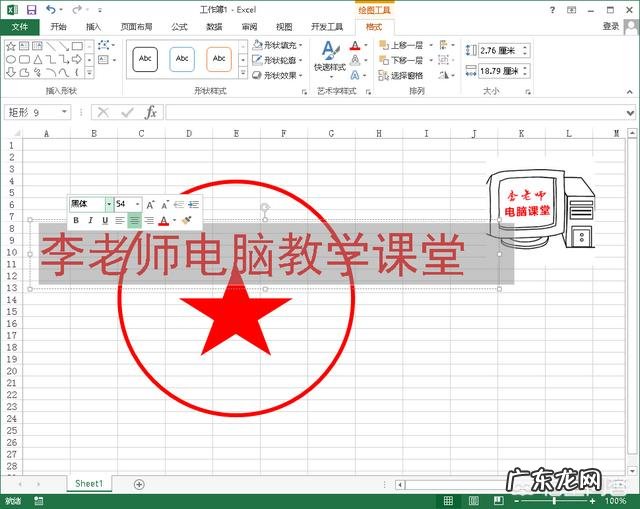Viewport: 640px width, 509px height.
Task: Click the Edit Shape icon
Action: click(x=104, y=45)
